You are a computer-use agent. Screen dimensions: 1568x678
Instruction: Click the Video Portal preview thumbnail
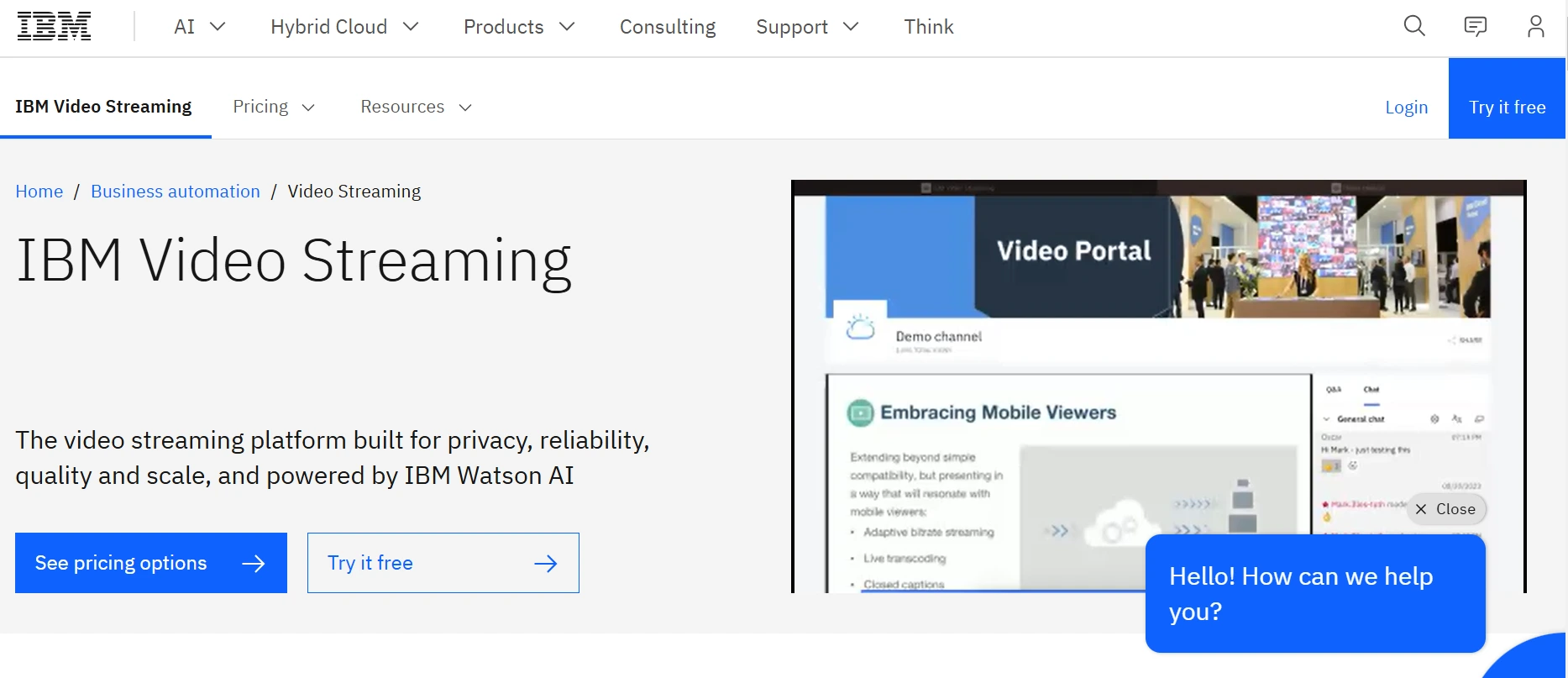(x=1158, y=386)
